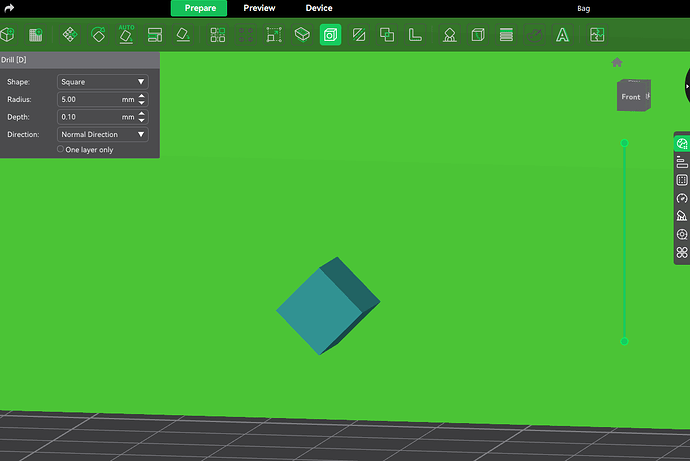Decrease the Radius value with down arrow

141,102
